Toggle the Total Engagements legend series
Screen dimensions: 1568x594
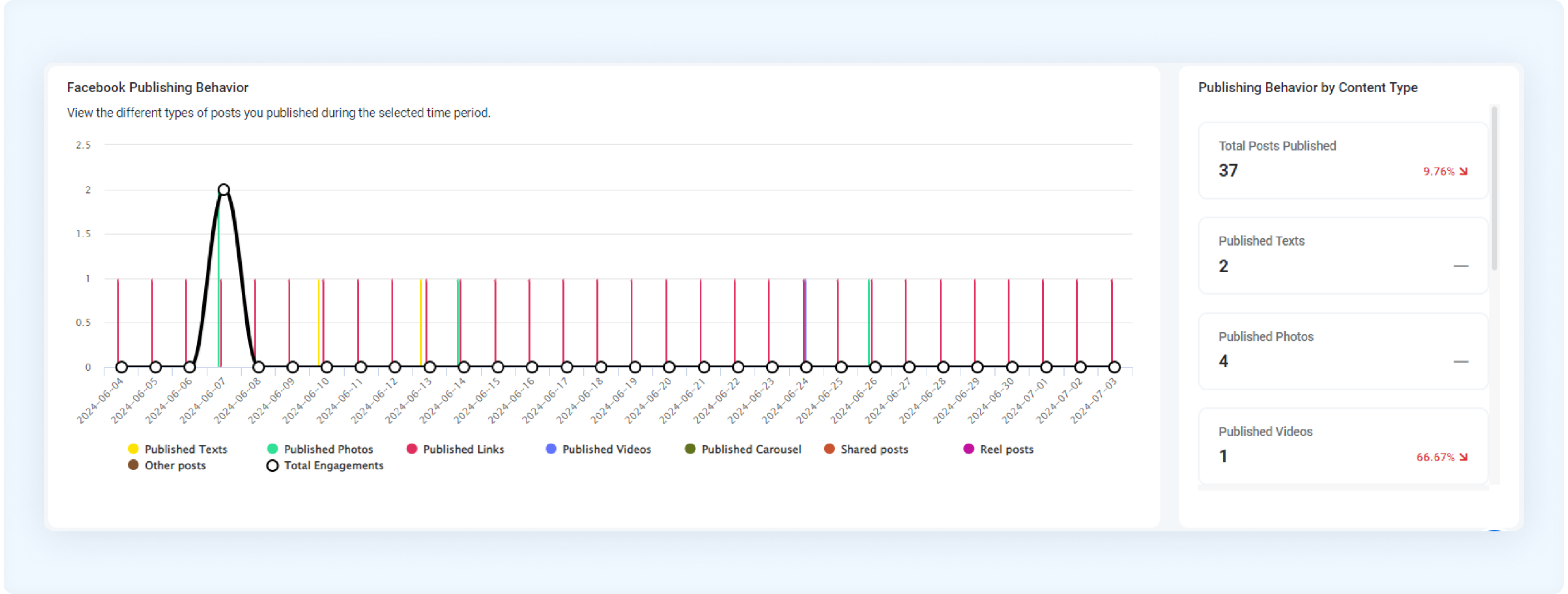tap(325, 465)
